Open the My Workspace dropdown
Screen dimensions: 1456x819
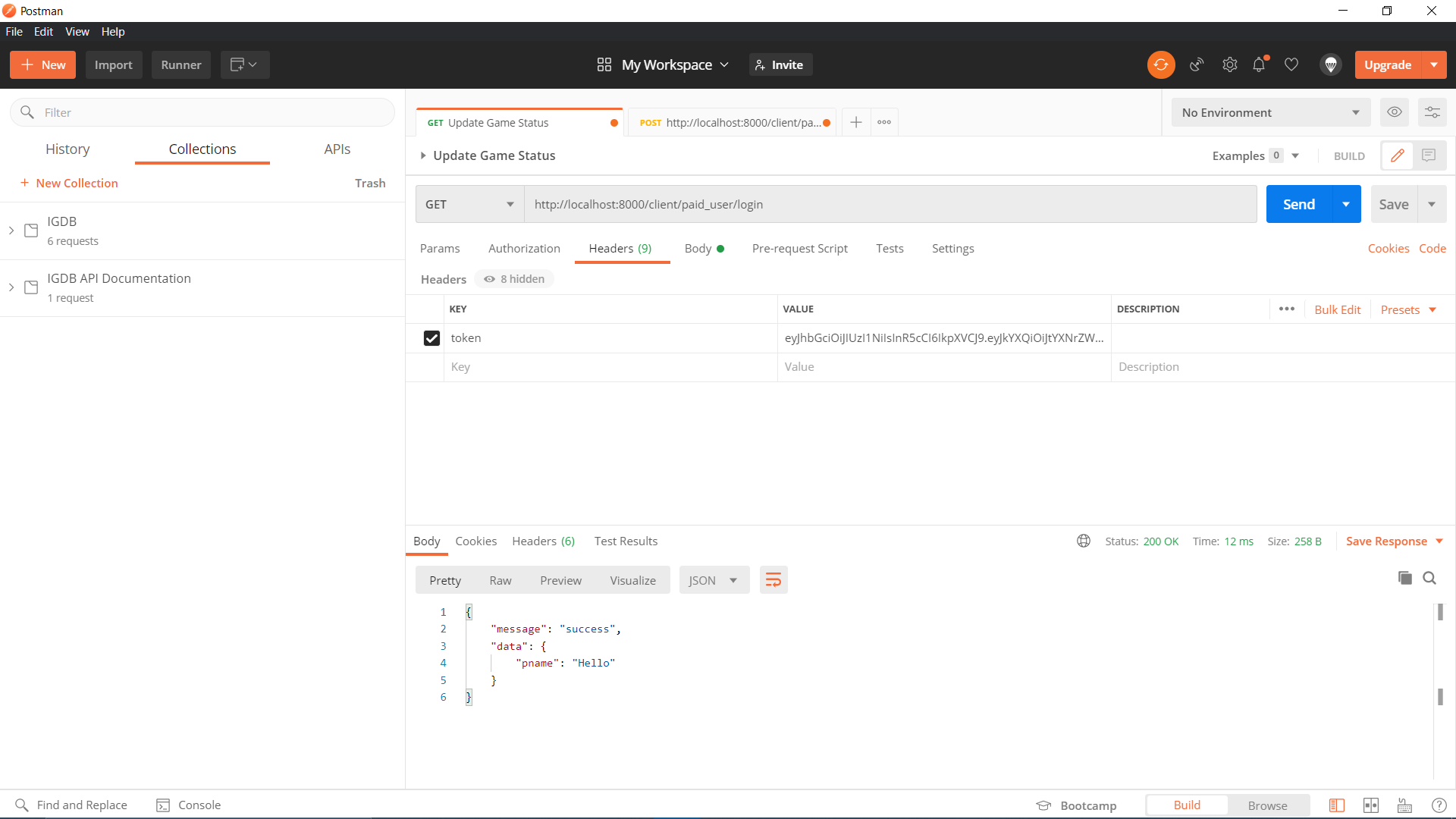(x=664, y=64)
